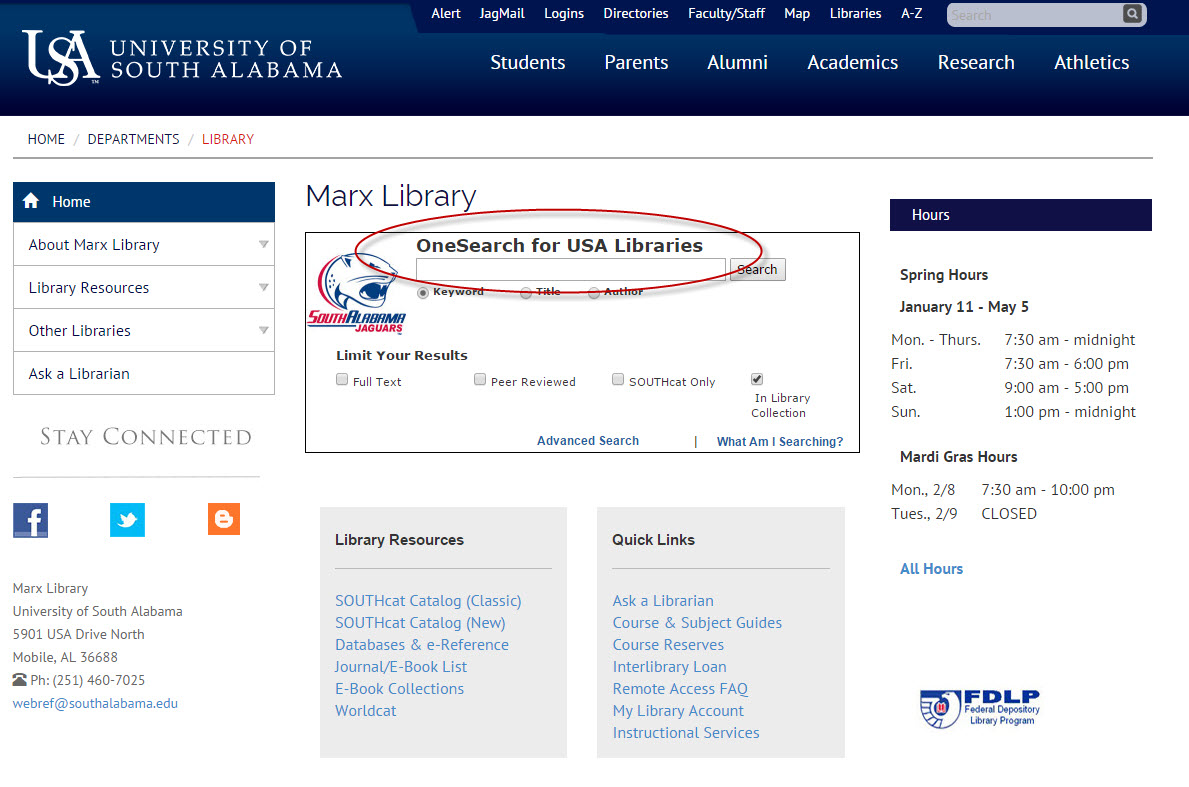Open Directories in the top bar

click(x=635, y=14)
